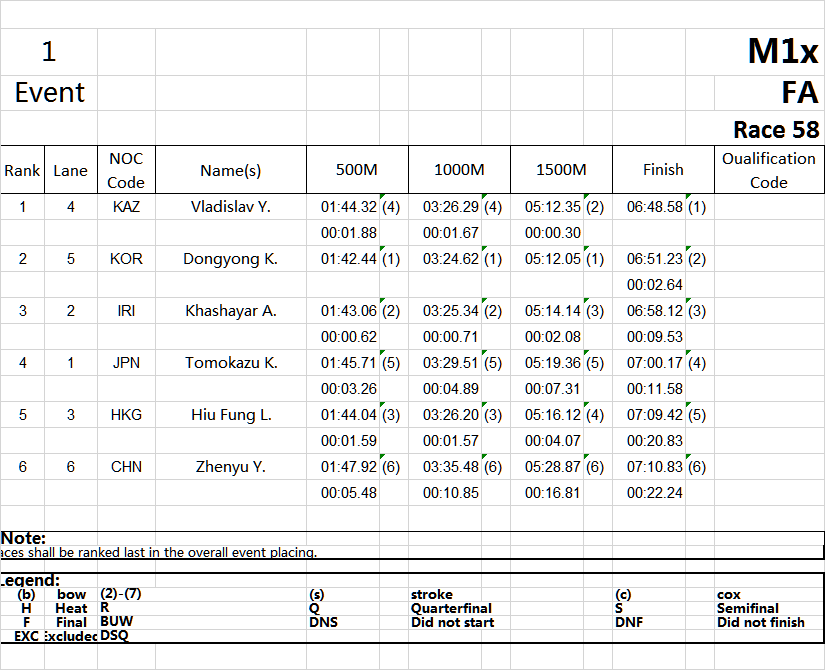Select the Vladislav Y. name cell
Image resolution: width=825 pixels, height=670 pixels.
click(x=230, y=207)
